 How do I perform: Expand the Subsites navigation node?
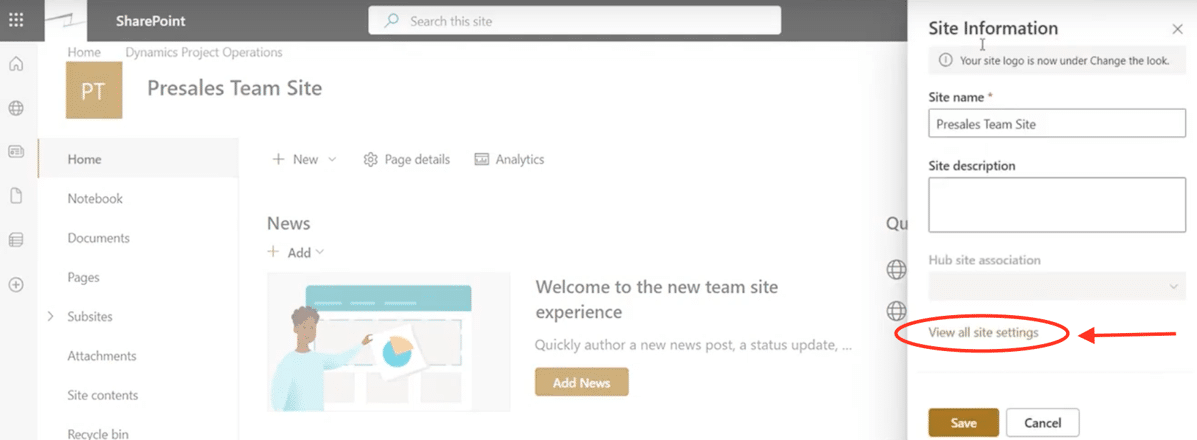51,317
